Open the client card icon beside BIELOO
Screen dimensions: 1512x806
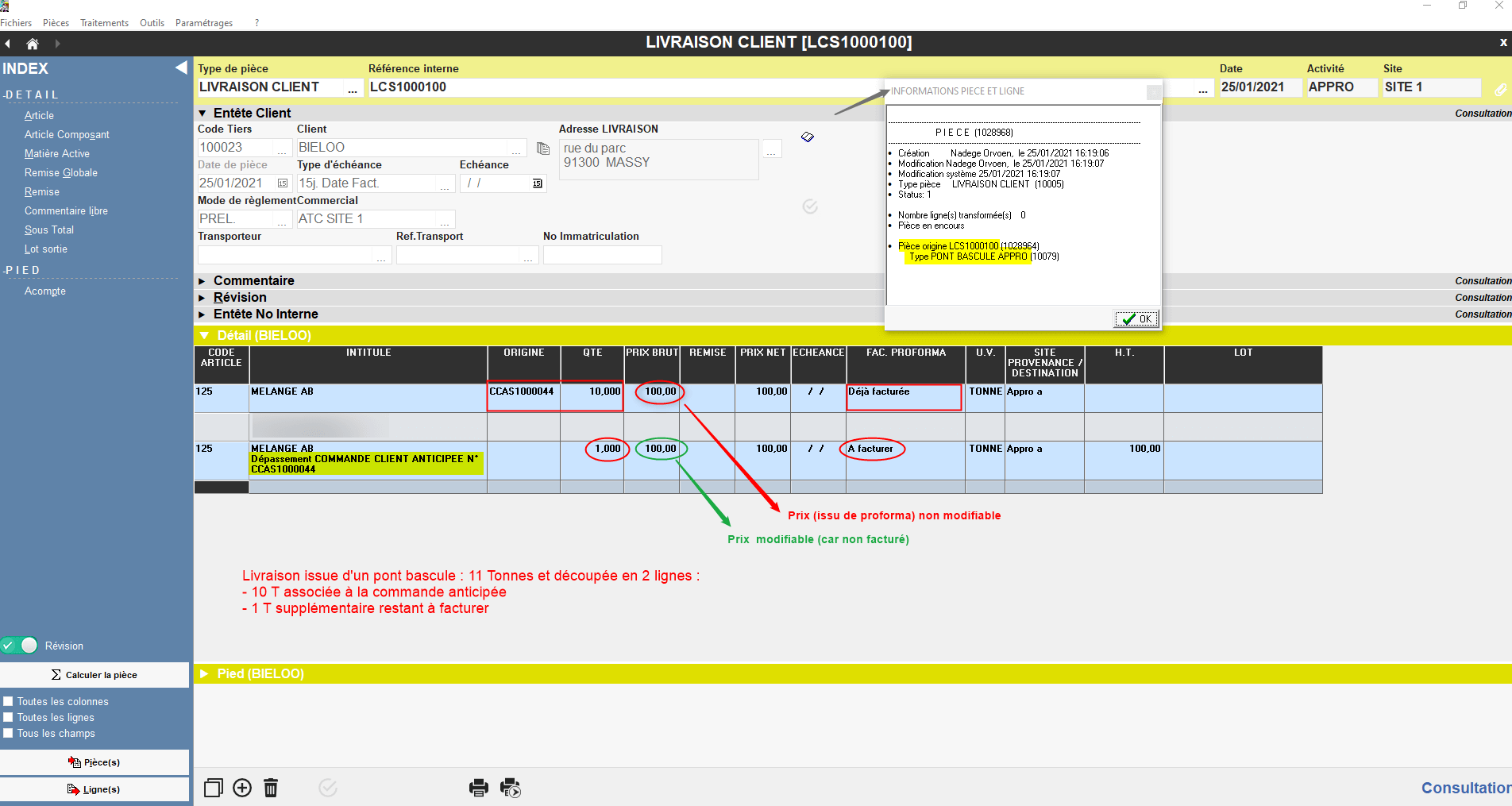pos(543,148)
